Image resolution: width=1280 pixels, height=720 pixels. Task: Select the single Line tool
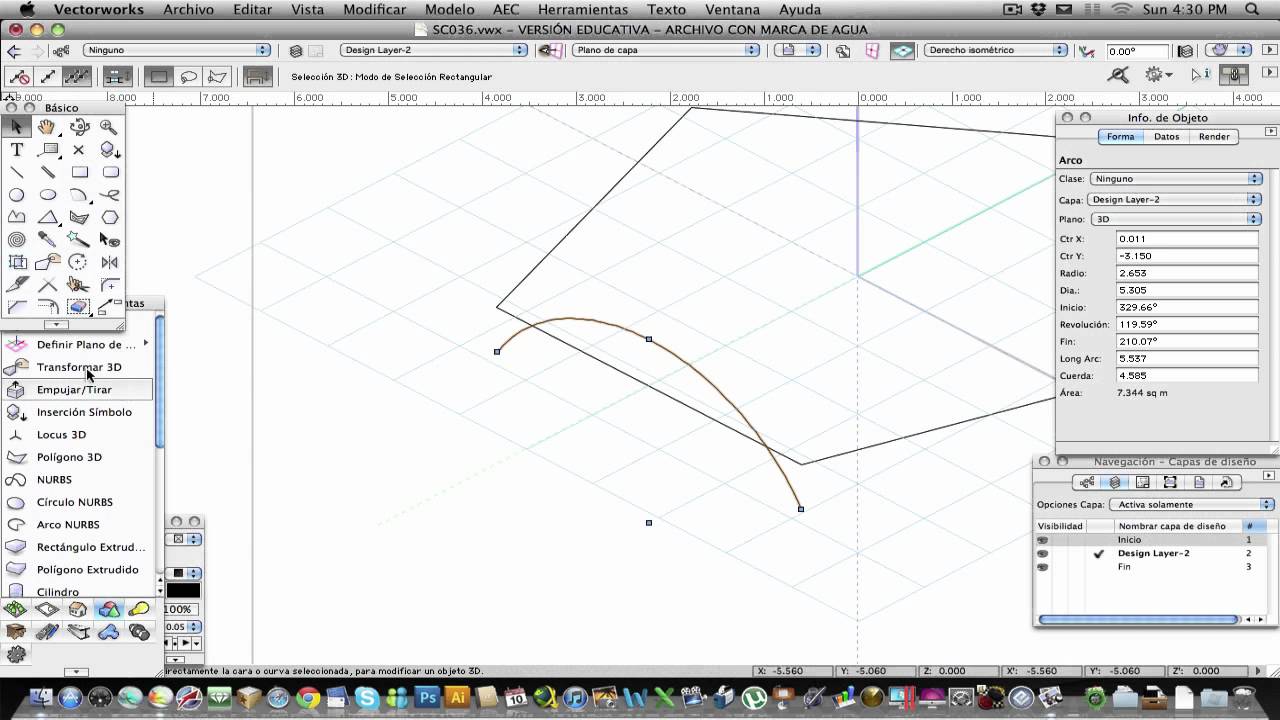click(16, 172)
